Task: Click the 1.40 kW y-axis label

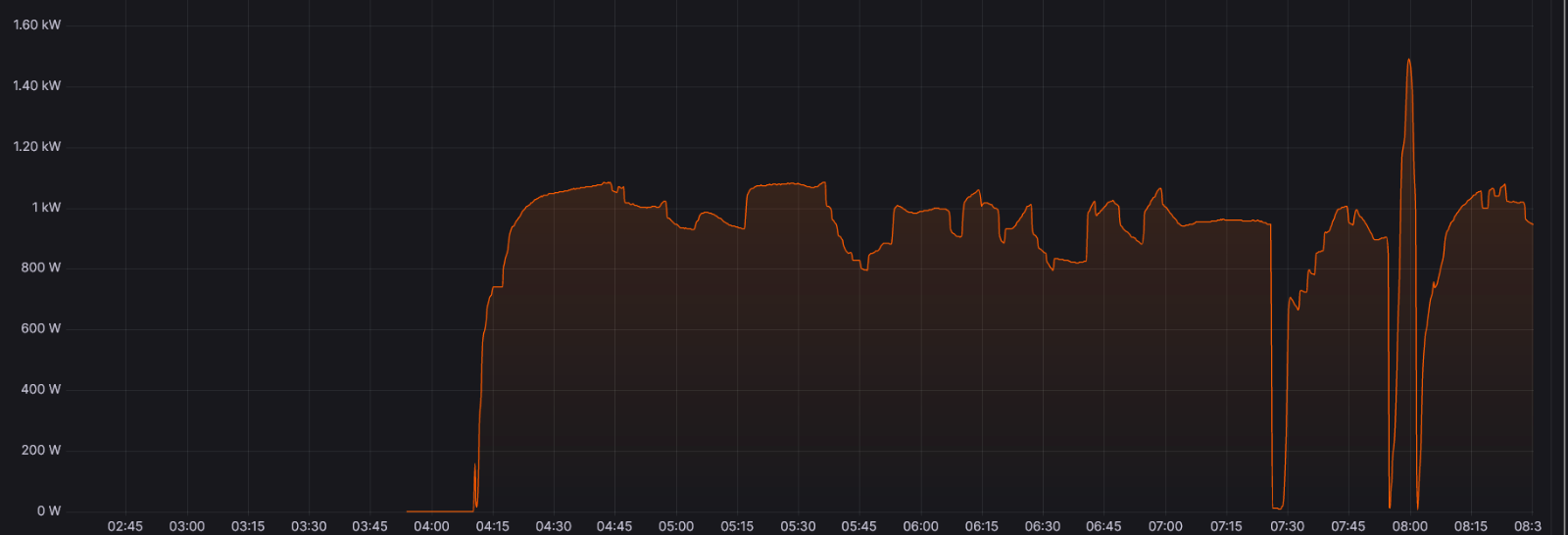Action: point(37,85)
